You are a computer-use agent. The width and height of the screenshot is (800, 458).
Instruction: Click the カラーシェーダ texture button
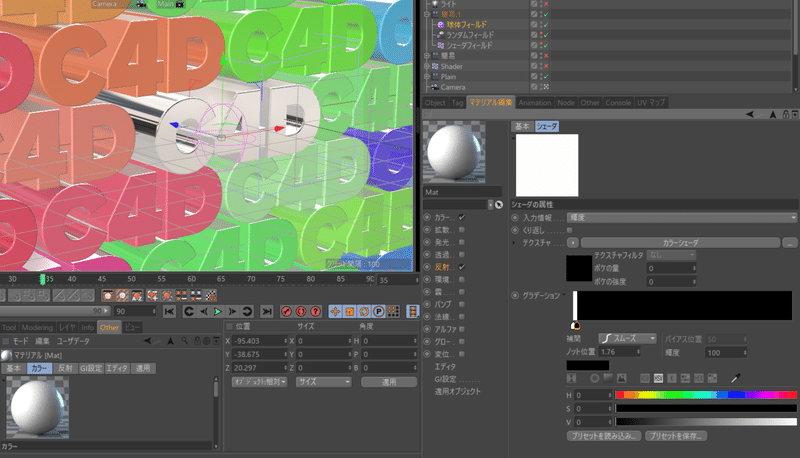pos(680,243)
